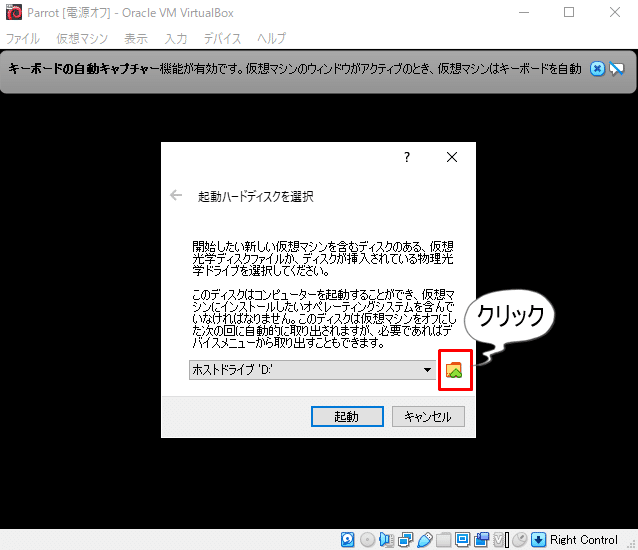Open the 入力 menu
638x550 pixels.
(x=176, y=38)
